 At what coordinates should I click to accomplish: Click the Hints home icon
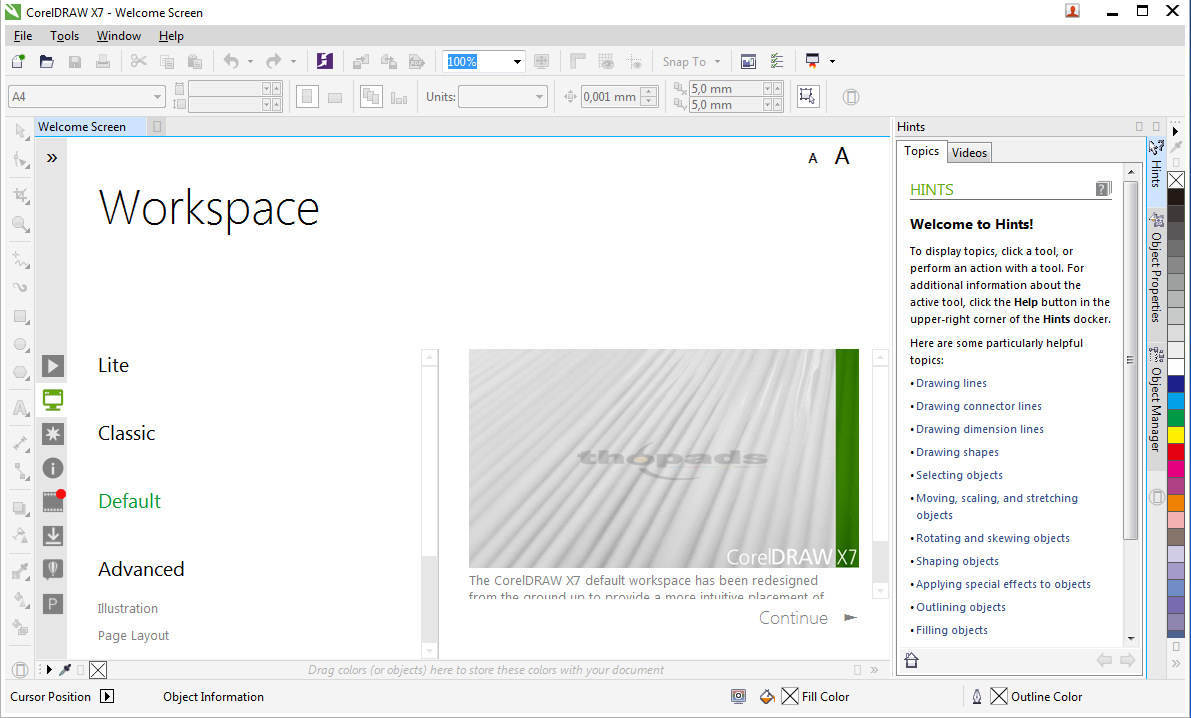(x=911, y=659)
